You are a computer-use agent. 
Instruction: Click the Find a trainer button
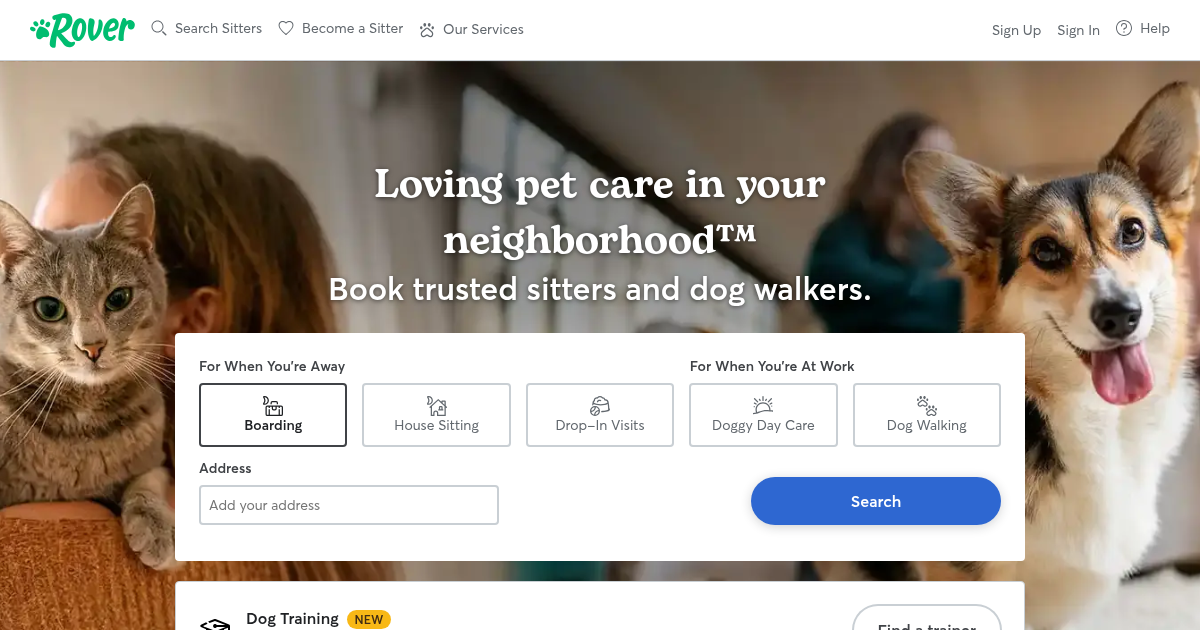pos(926,618)
